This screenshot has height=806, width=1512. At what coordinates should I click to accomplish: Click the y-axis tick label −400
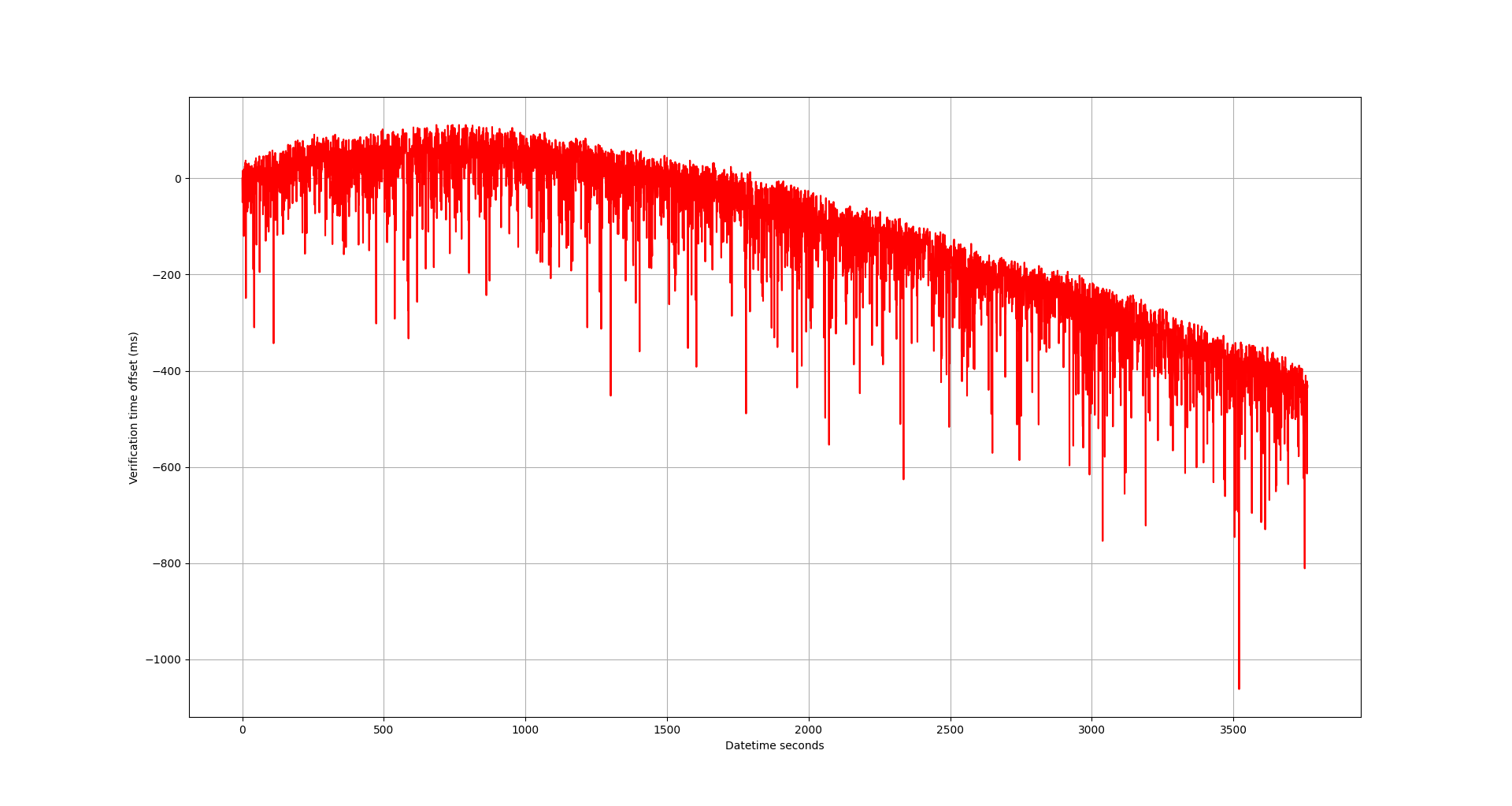(167, 371)
